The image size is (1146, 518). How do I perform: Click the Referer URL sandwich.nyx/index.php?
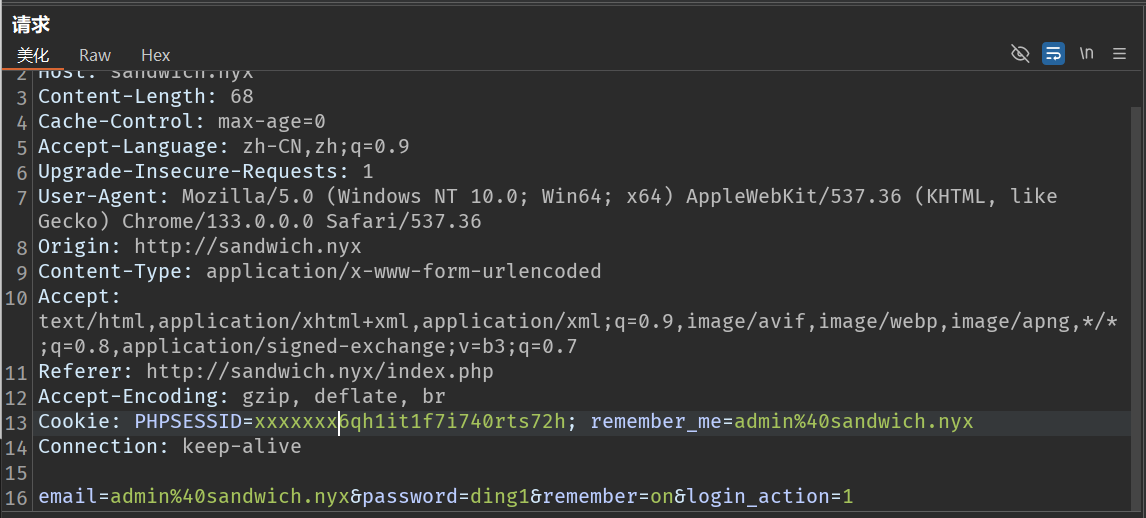tap(320, 372)
